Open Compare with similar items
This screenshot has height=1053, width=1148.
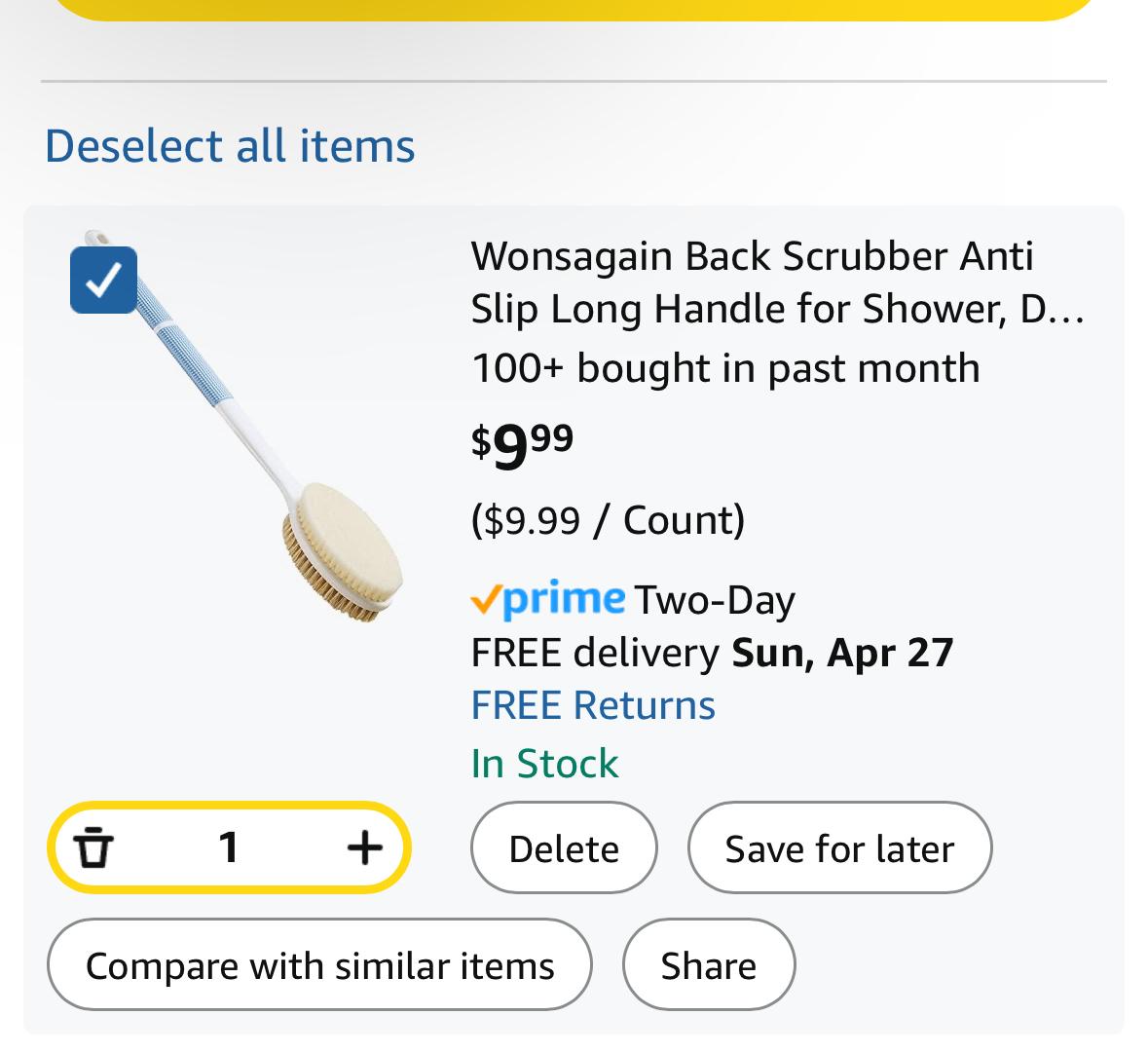click(x=319, y=965)
